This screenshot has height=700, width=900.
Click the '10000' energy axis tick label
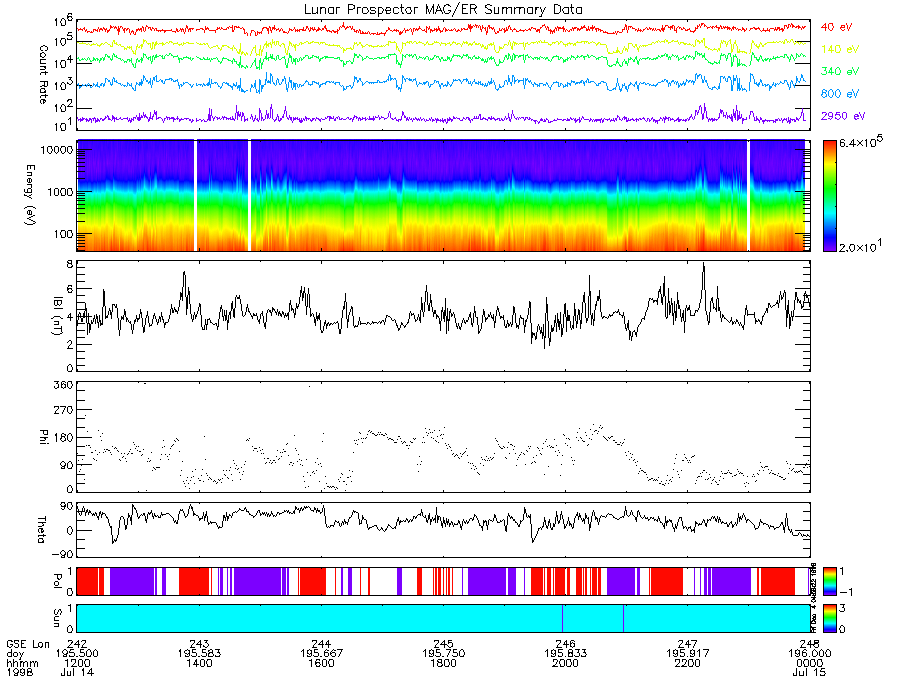point(56,150)
